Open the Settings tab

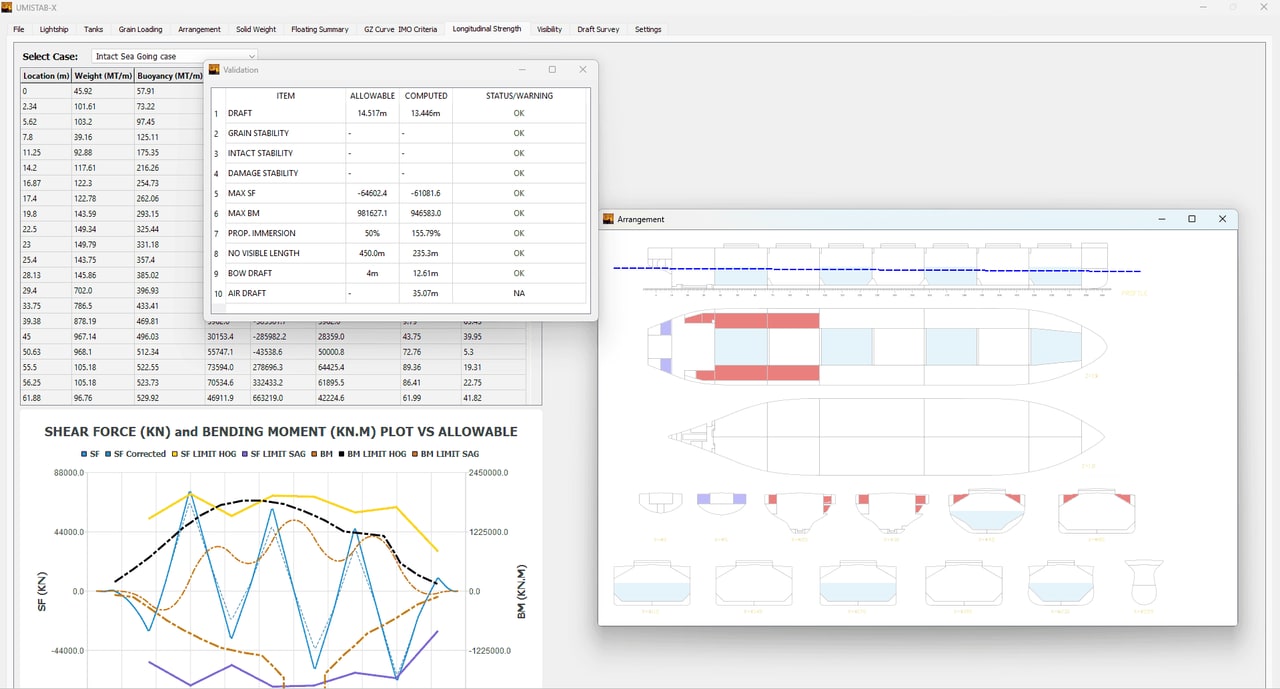(648, 29)
